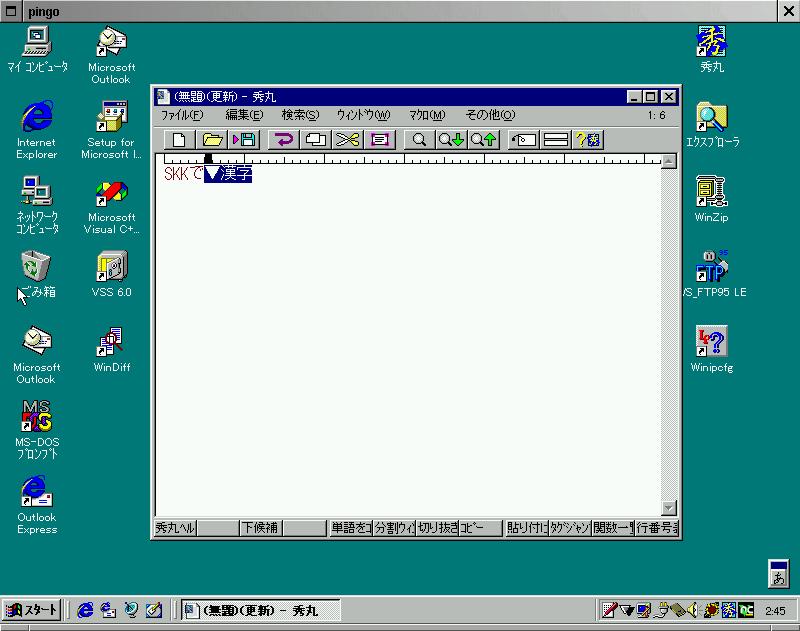The image size is (800, 631).
Task: Open the マクロ(M) menu
Action: [427, 115]
